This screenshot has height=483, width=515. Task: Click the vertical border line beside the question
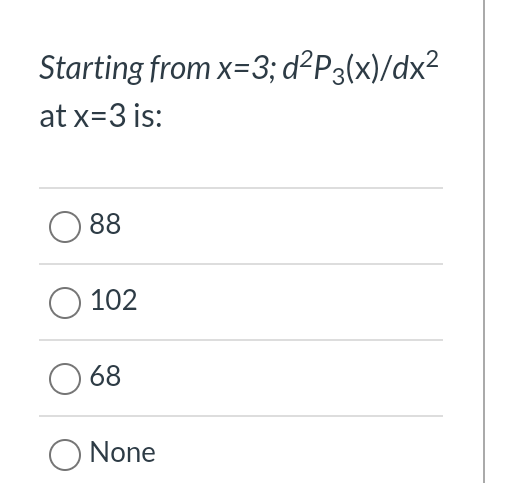(x=484, y=241)
